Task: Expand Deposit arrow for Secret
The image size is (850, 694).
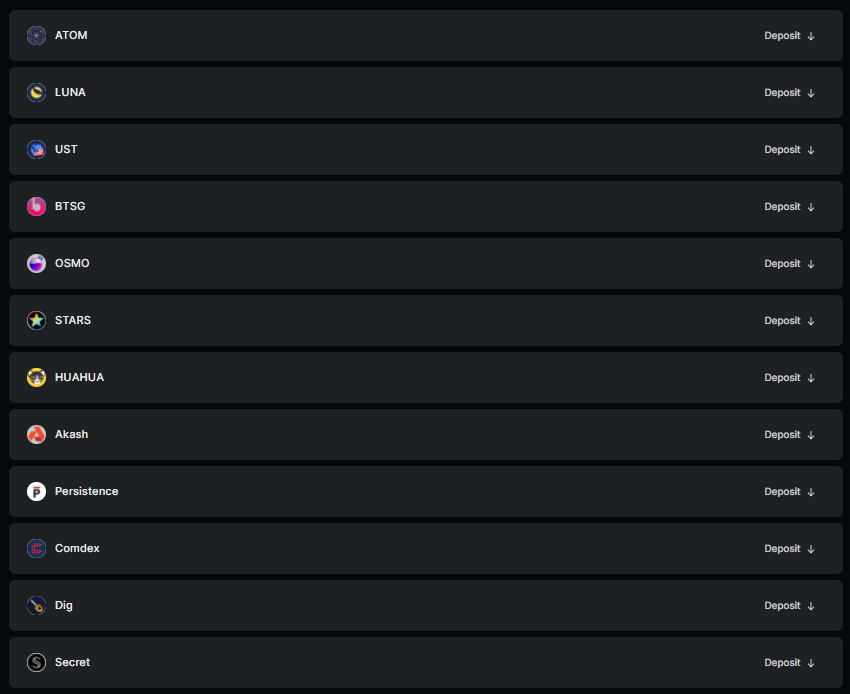Action: tap(811, 663)
